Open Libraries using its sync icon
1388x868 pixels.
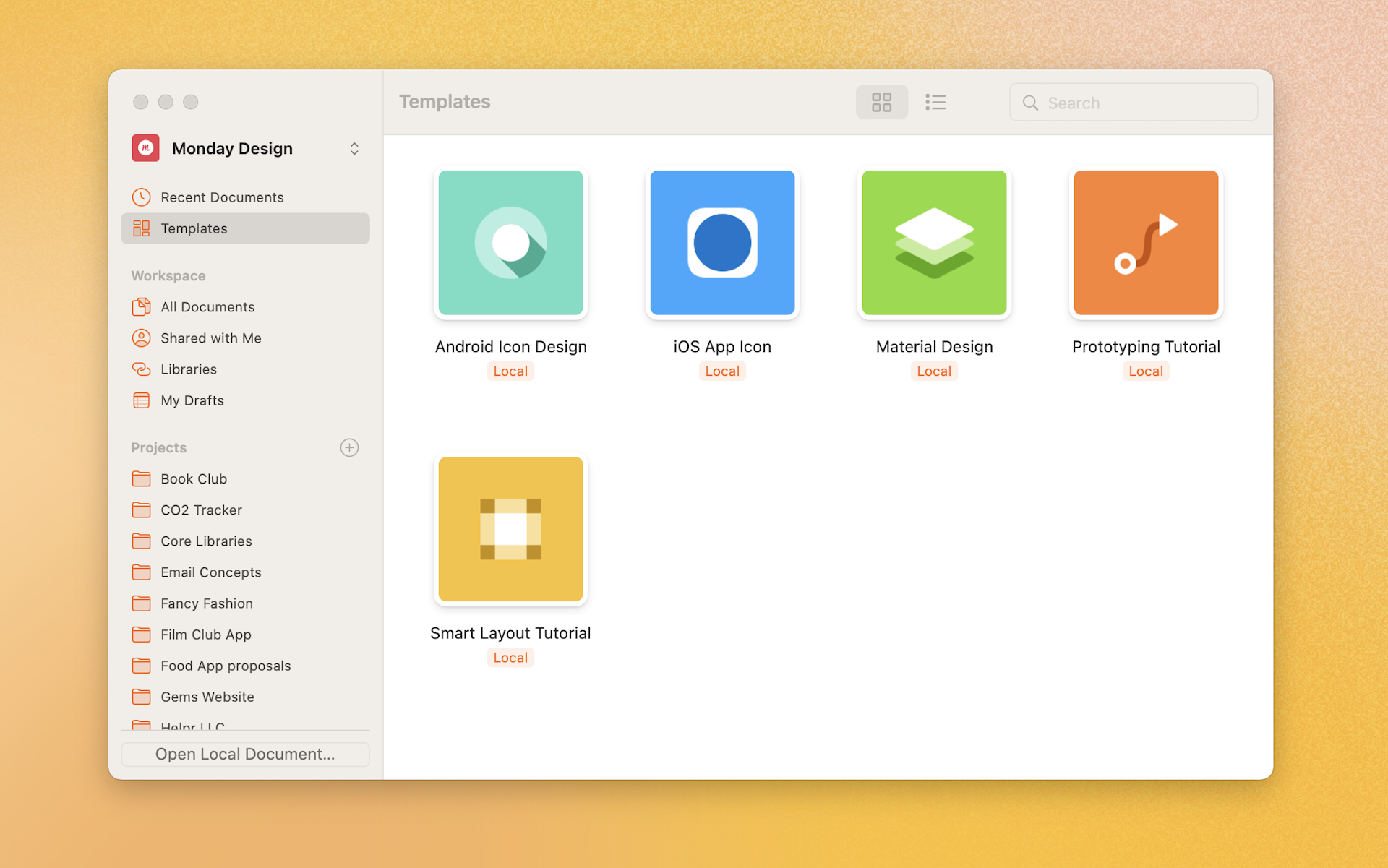[x=142, y=369]
